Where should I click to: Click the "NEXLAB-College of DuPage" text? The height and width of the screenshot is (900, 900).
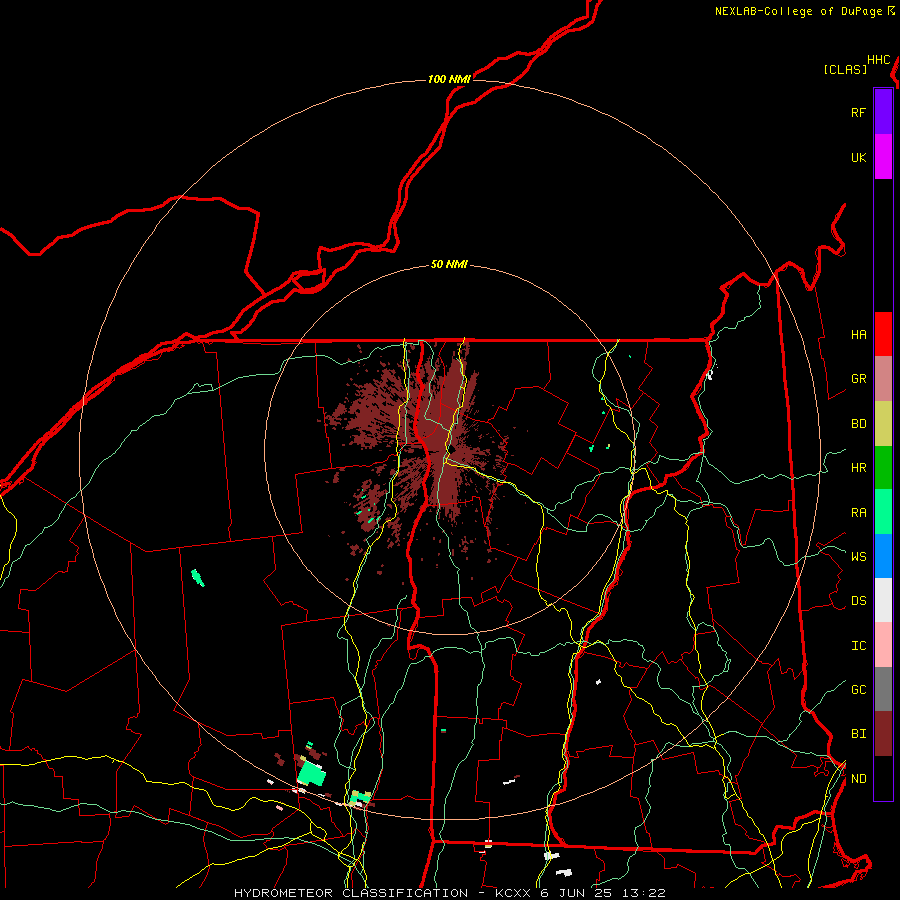coord(798,11)
